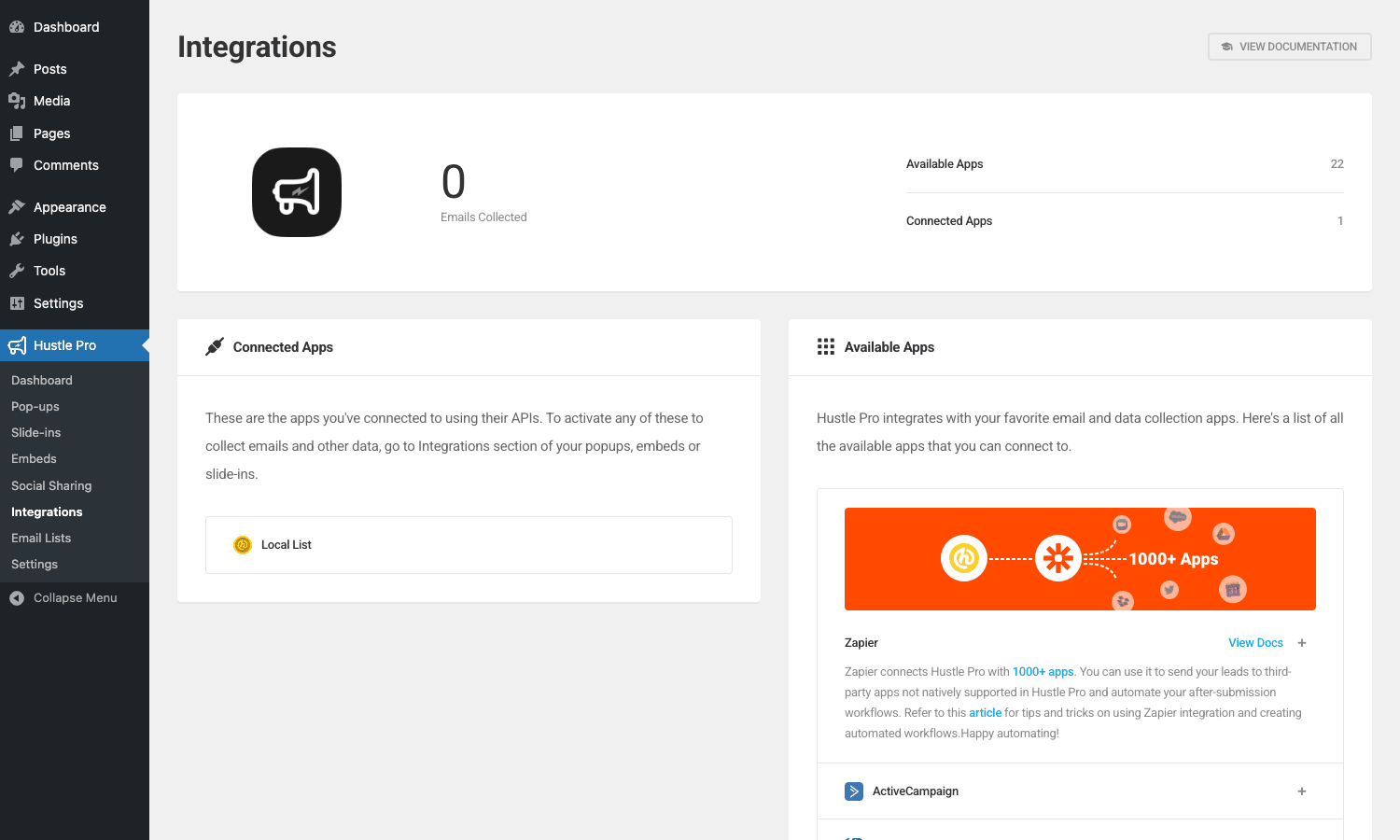Viewport: 1400px width, 840px height.
Task: Open Pages in the admin menu
Action: pyautogui.click(x=75, y=133)
